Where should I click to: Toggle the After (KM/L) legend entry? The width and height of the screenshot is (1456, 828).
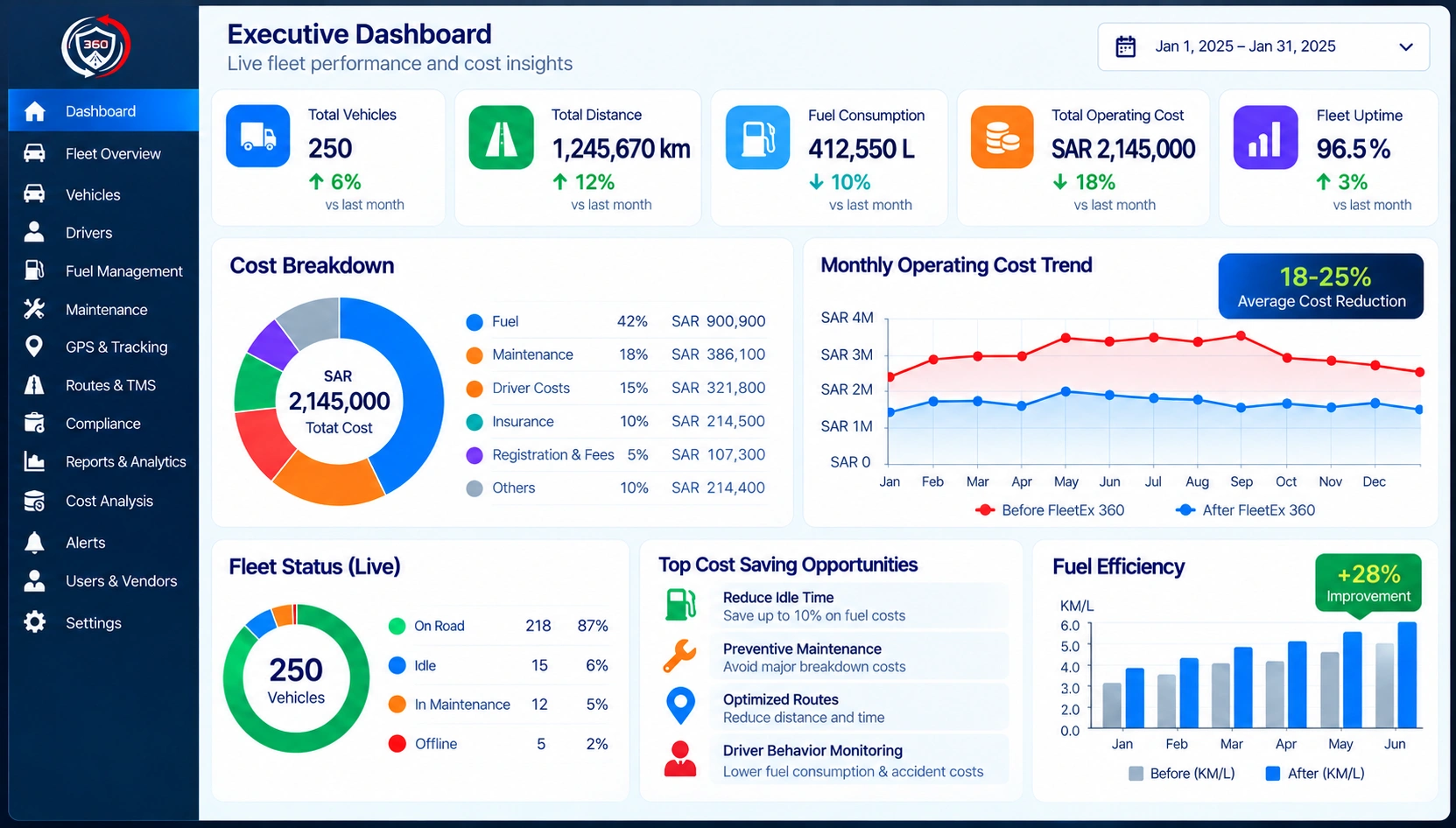click(x=1315, y=774)
